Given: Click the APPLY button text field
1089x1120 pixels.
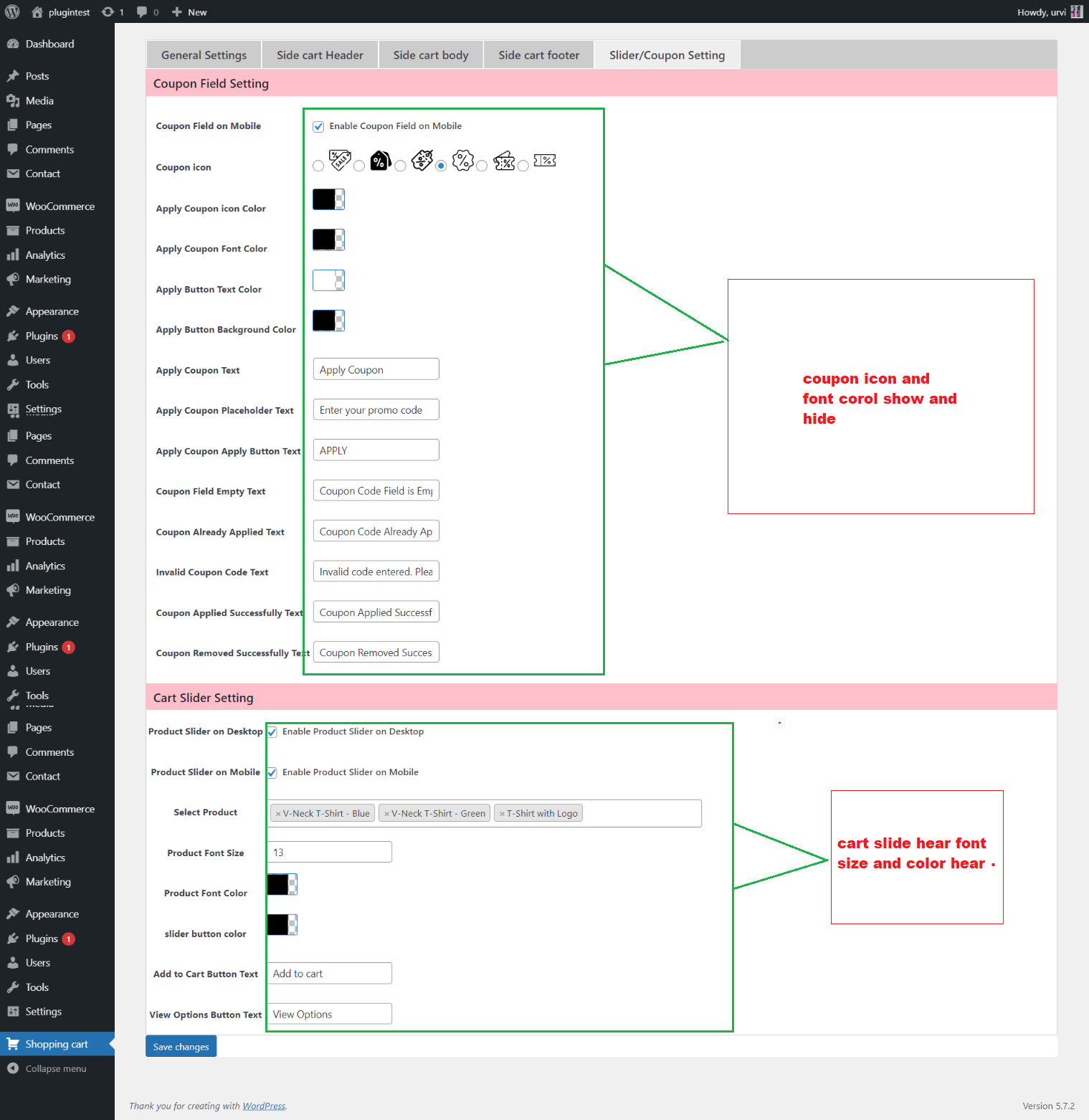Looking at the screenshot, I should coord(376,450).
